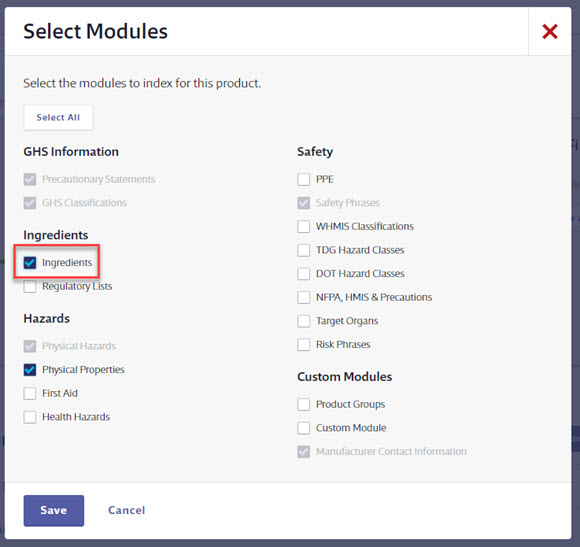This screenshot has height=547, width=580.
Task: Check the First Aid module
Action: (30, 394)
